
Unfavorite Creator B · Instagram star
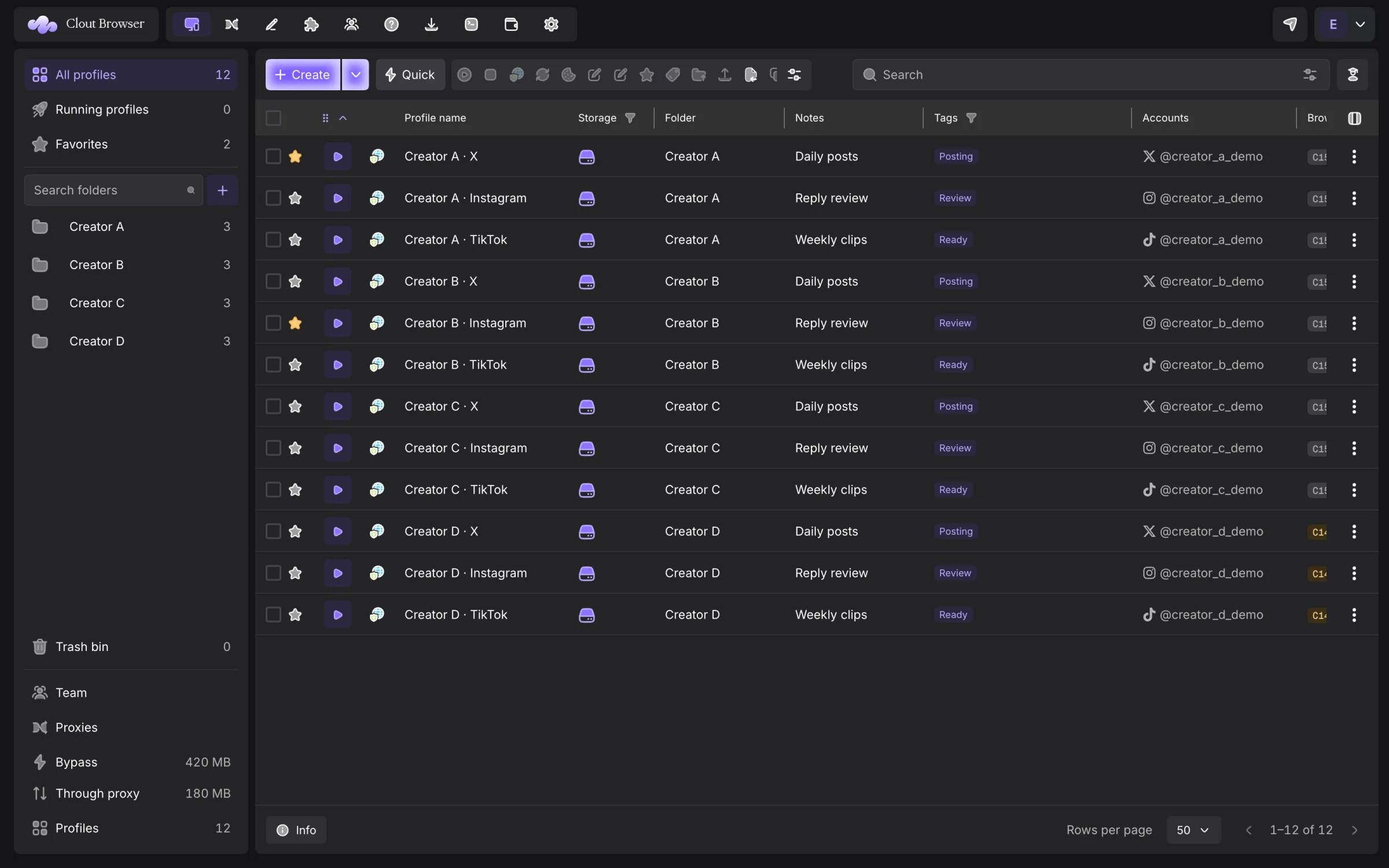(x=295, y=323)
